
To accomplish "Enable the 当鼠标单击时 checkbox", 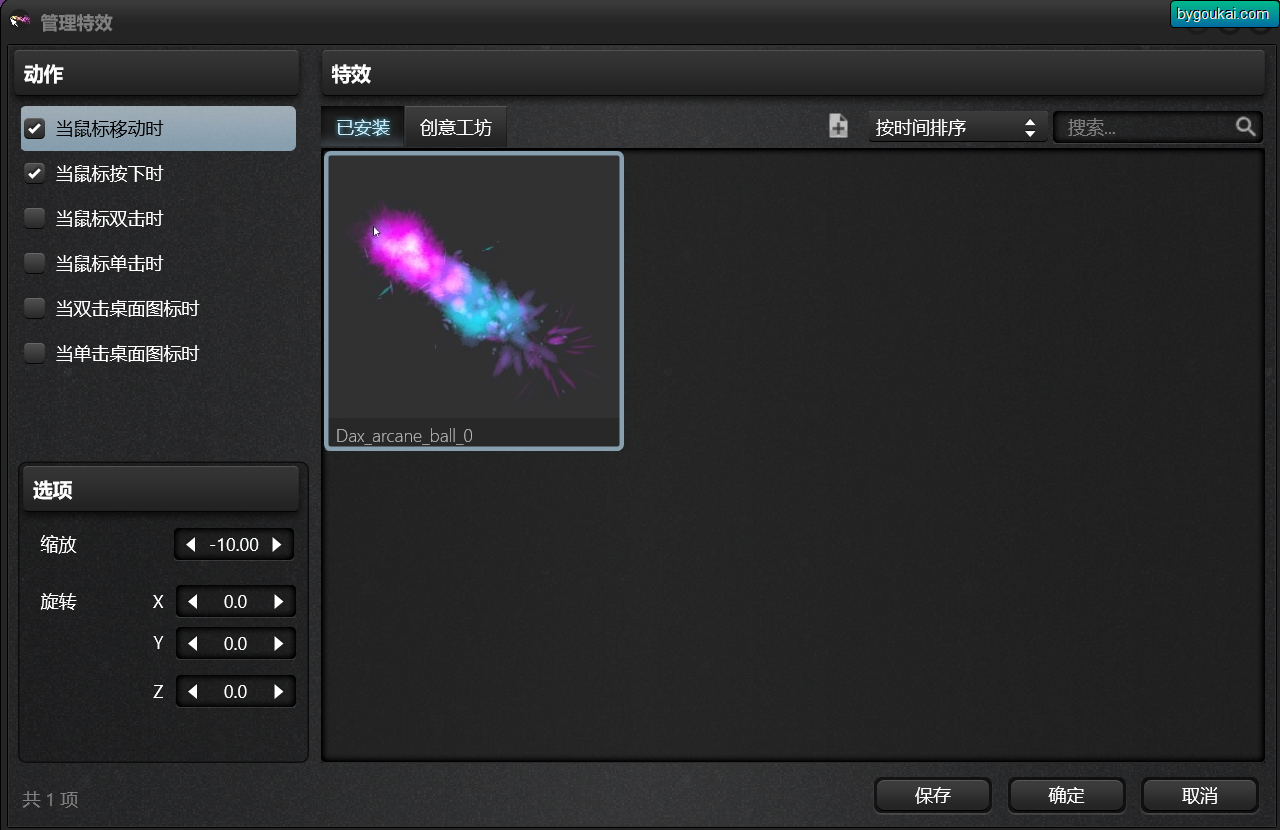I will click(x=35, y=264).
